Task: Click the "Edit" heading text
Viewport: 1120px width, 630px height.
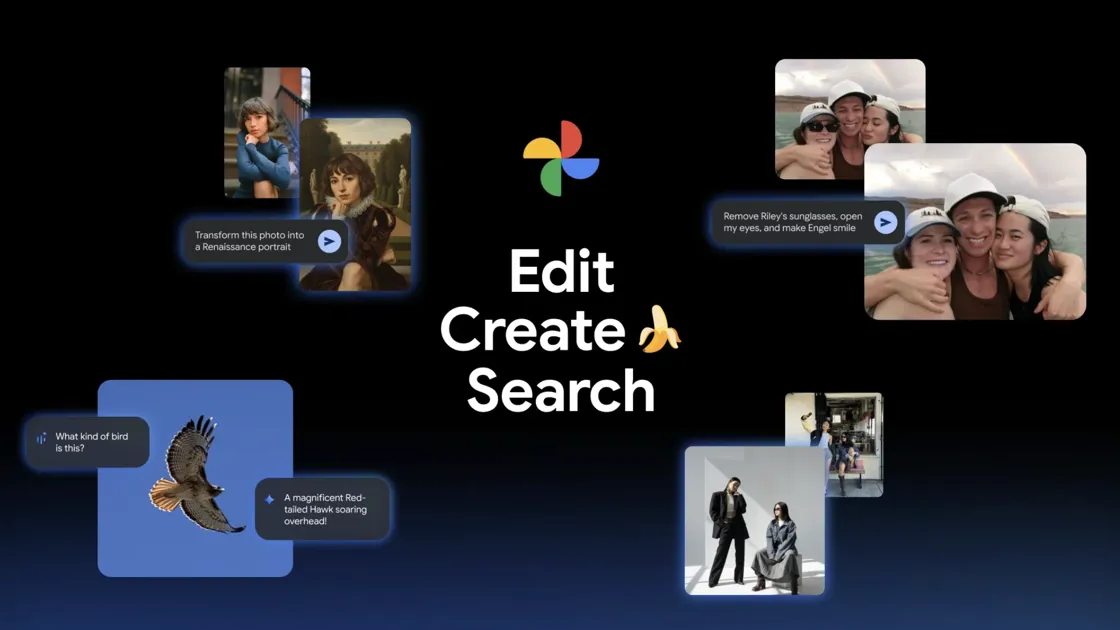Action: (561, 271)
